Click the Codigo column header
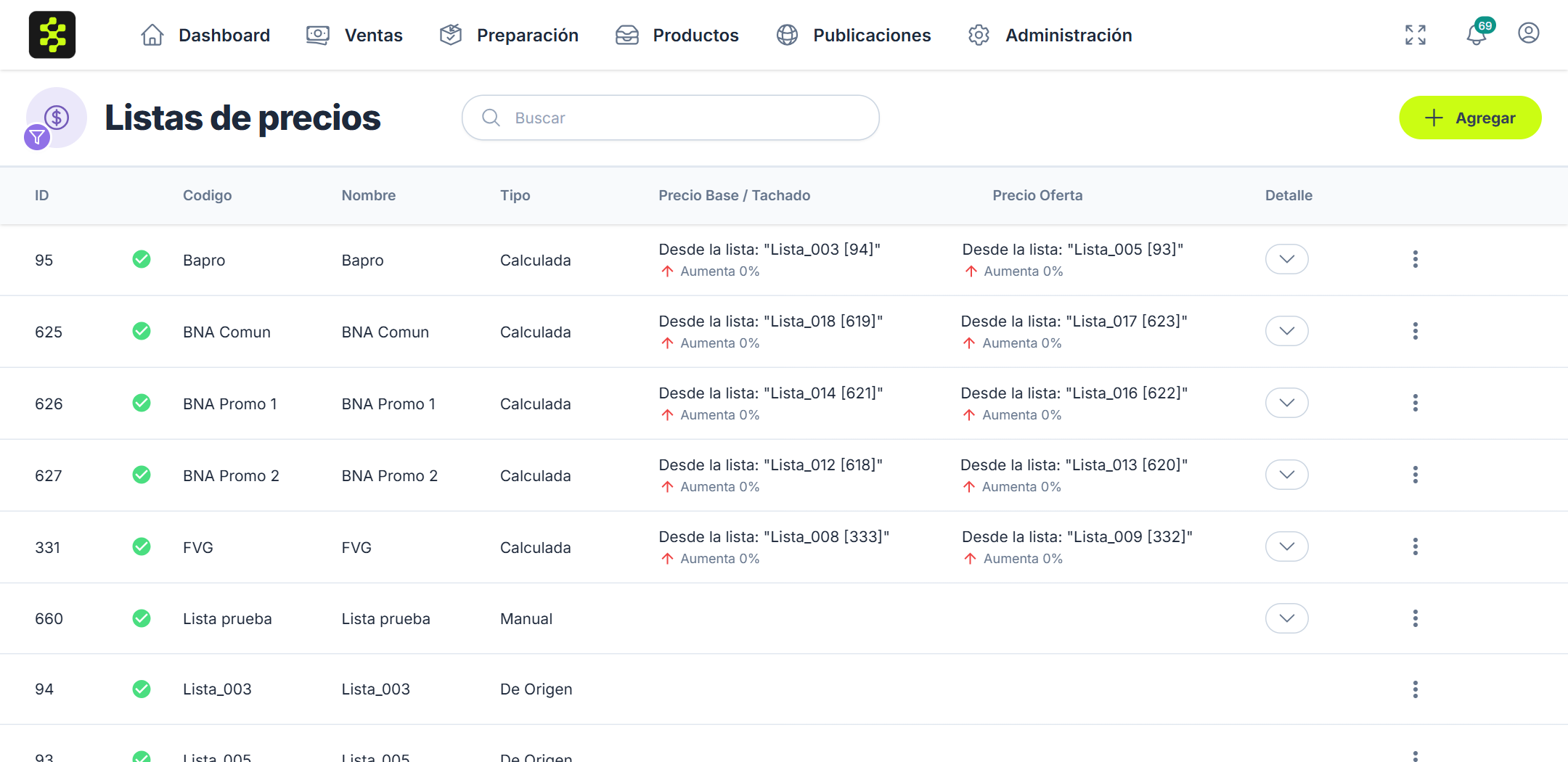Screen dimensions: 1568x762 (208, 195)
